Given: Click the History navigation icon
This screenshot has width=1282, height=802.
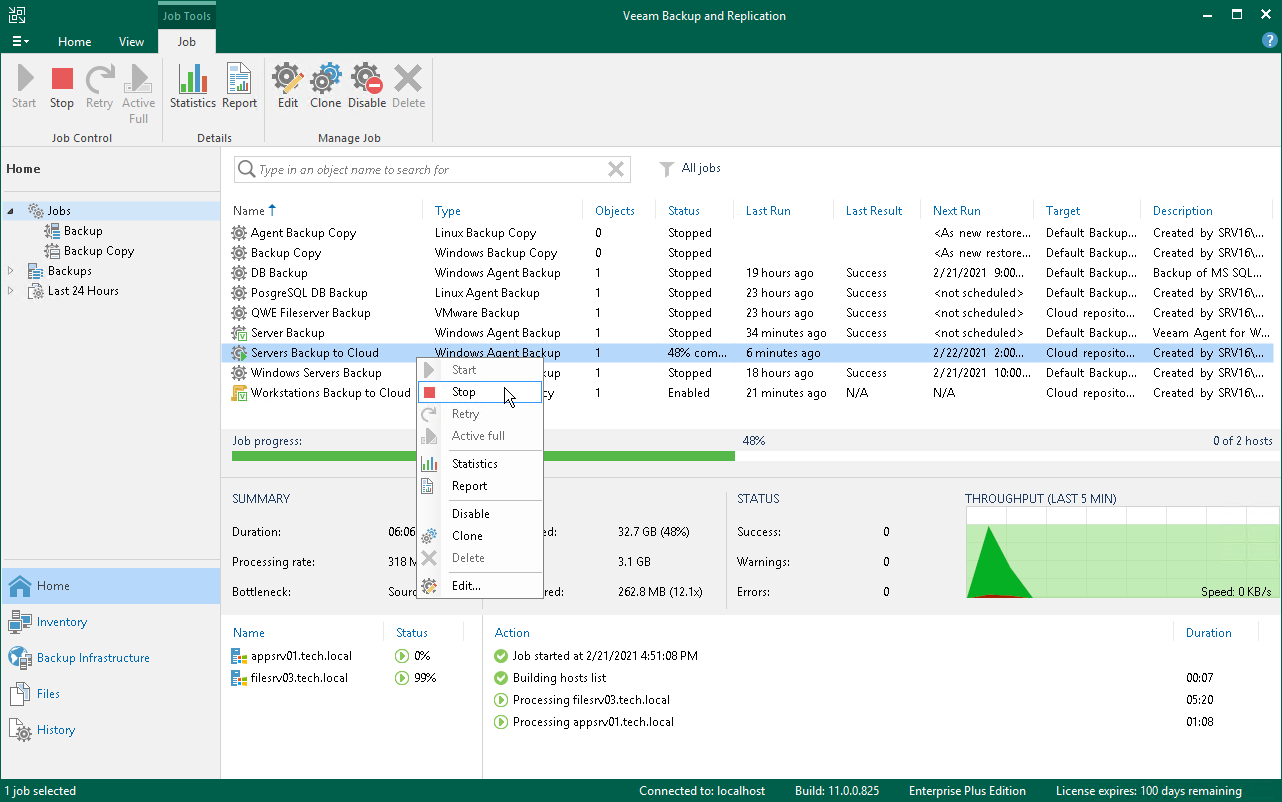Looking at the screenshot, I should [20, 730].
